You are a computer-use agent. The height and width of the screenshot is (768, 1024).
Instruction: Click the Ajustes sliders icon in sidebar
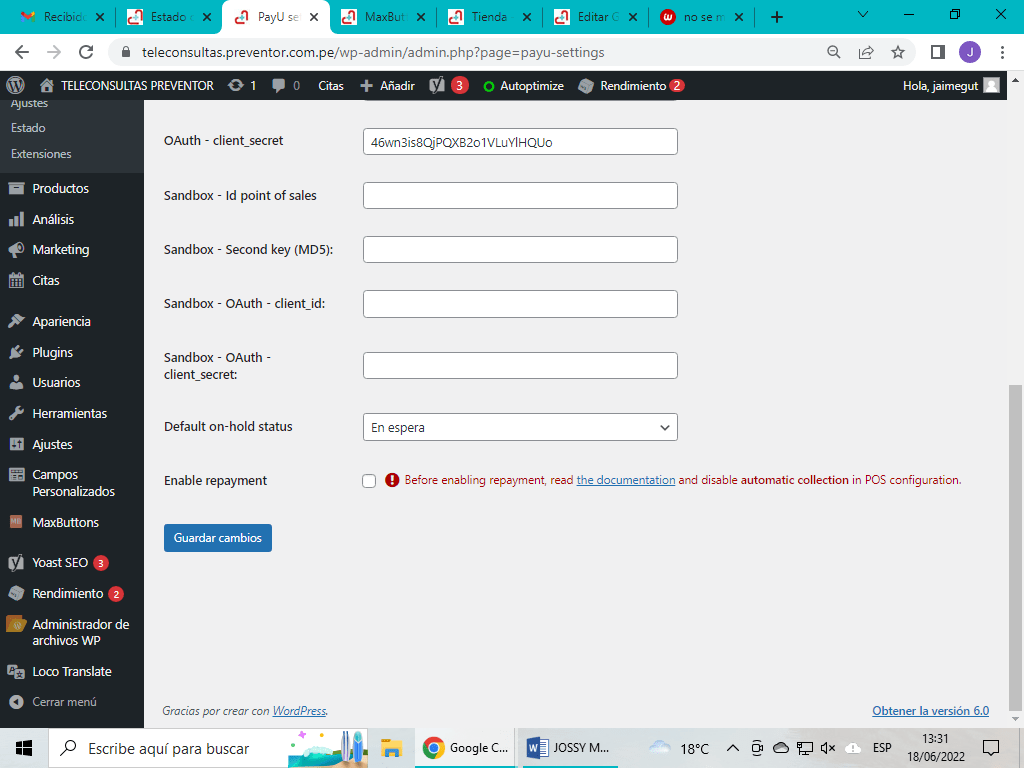click(16, 444)
